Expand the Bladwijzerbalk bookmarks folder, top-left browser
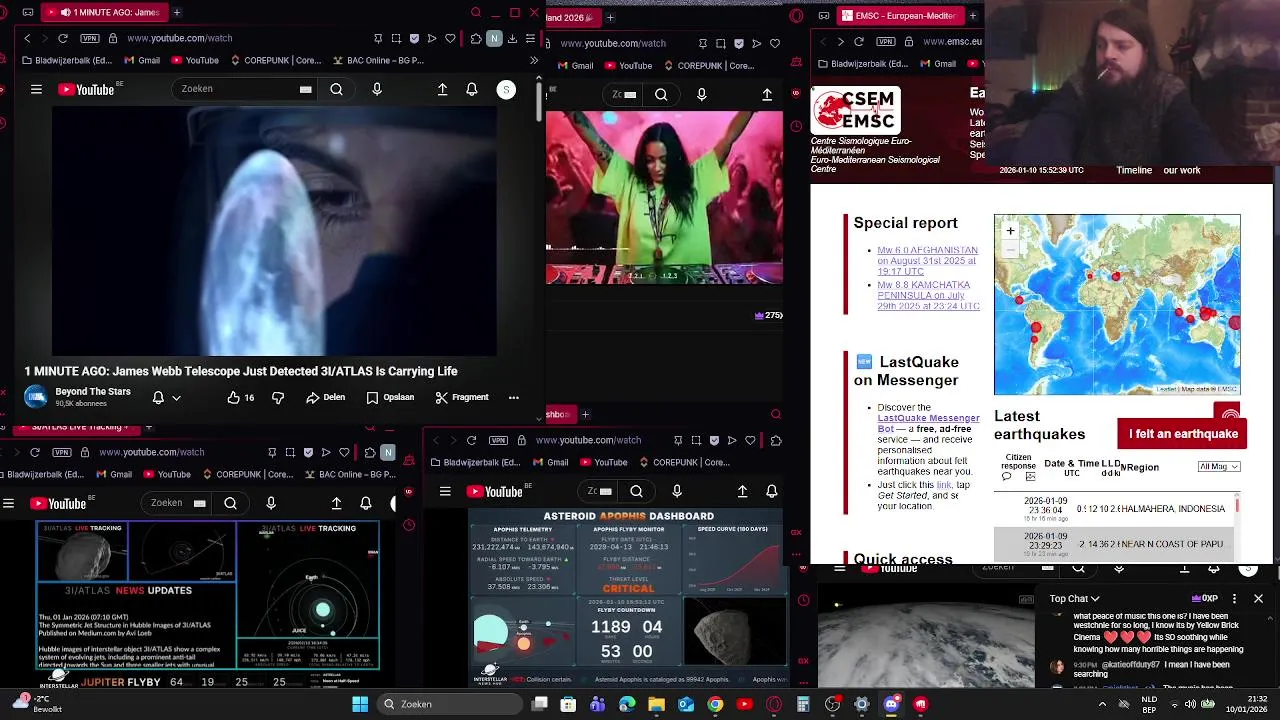This screenshot has height=720, width=1280. tap(68, 60)
